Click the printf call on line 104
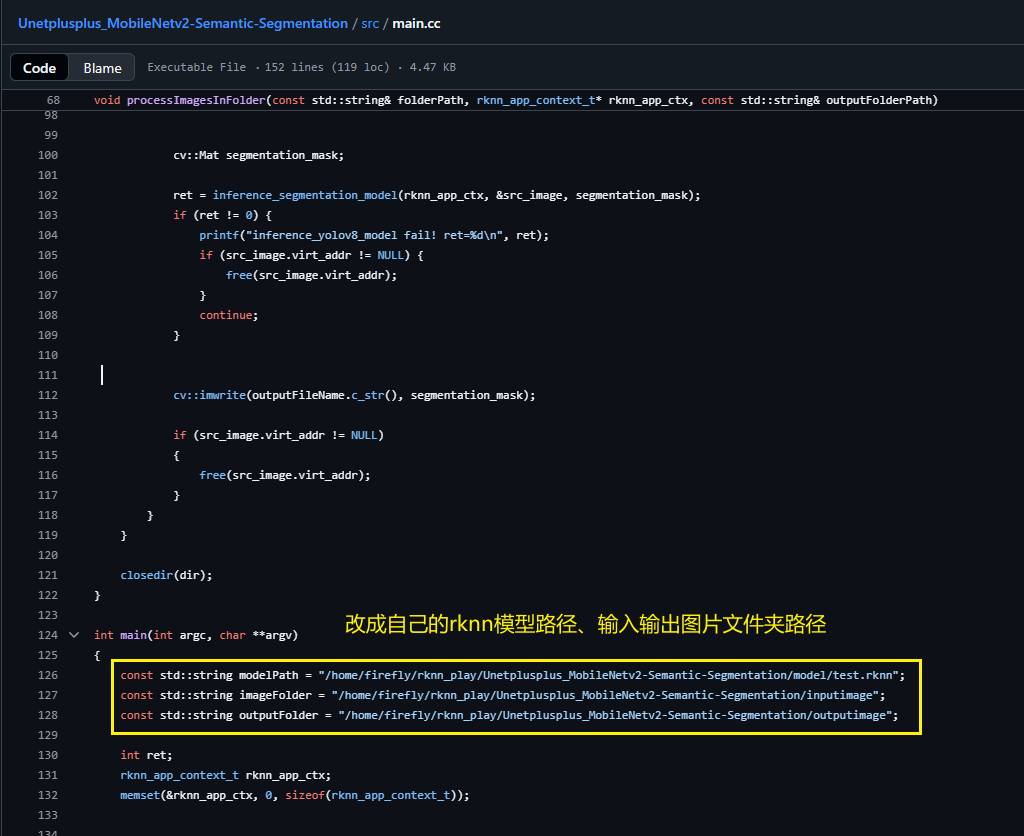Screen dimensions: 1024x836 tap(219, 235)
